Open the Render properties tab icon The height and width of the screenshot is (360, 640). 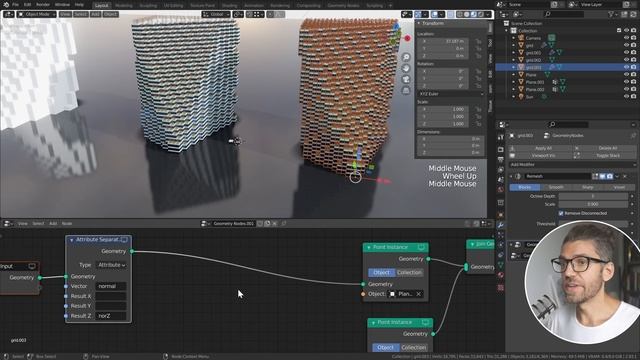501,149
